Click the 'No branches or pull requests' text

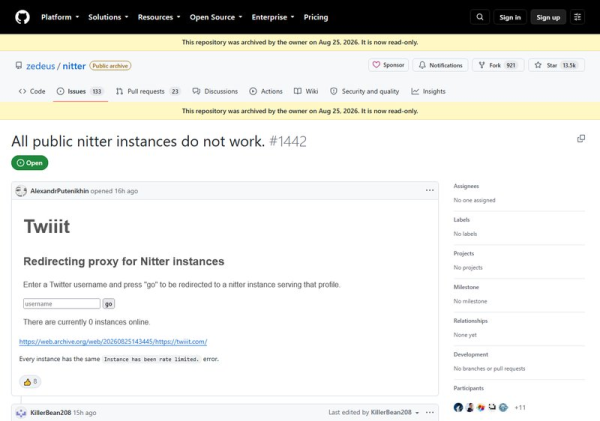[489, 369]
